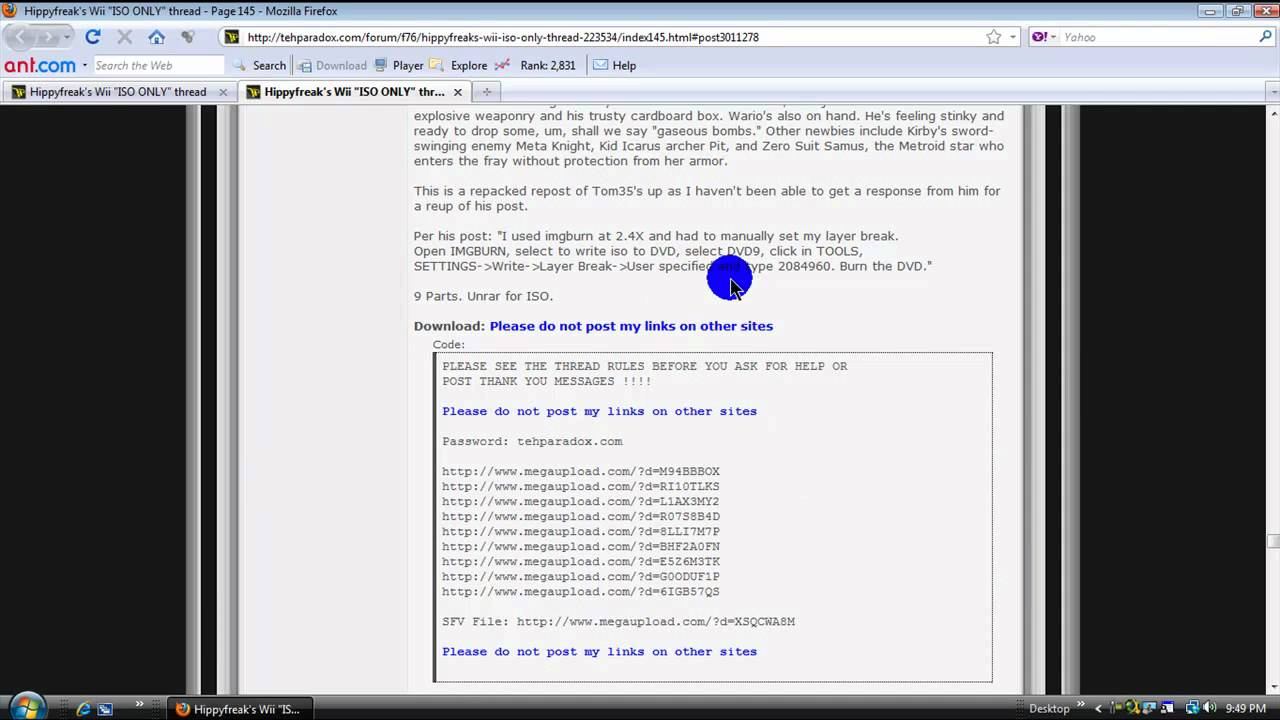
Task: Open the network icon in system tray
Action: (x=1192, y=709)
